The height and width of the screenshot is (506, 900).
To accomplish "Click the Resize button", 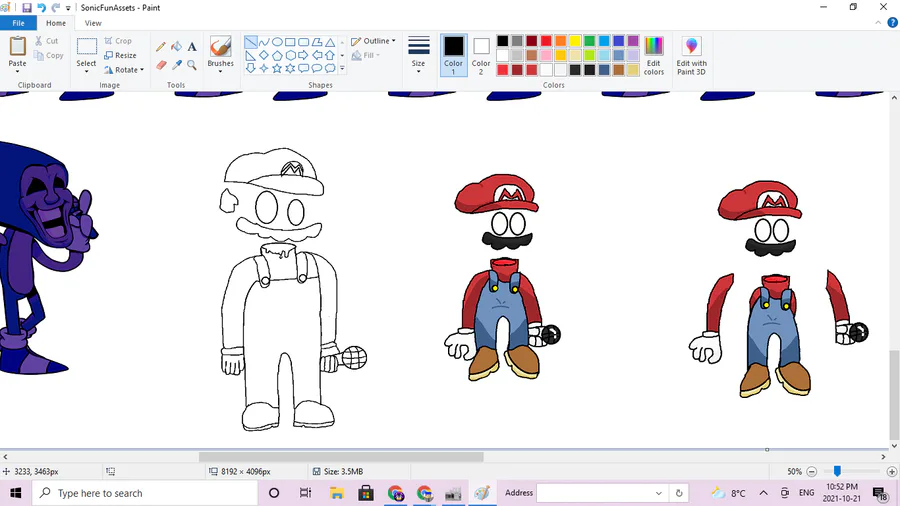I will (121, 56).
